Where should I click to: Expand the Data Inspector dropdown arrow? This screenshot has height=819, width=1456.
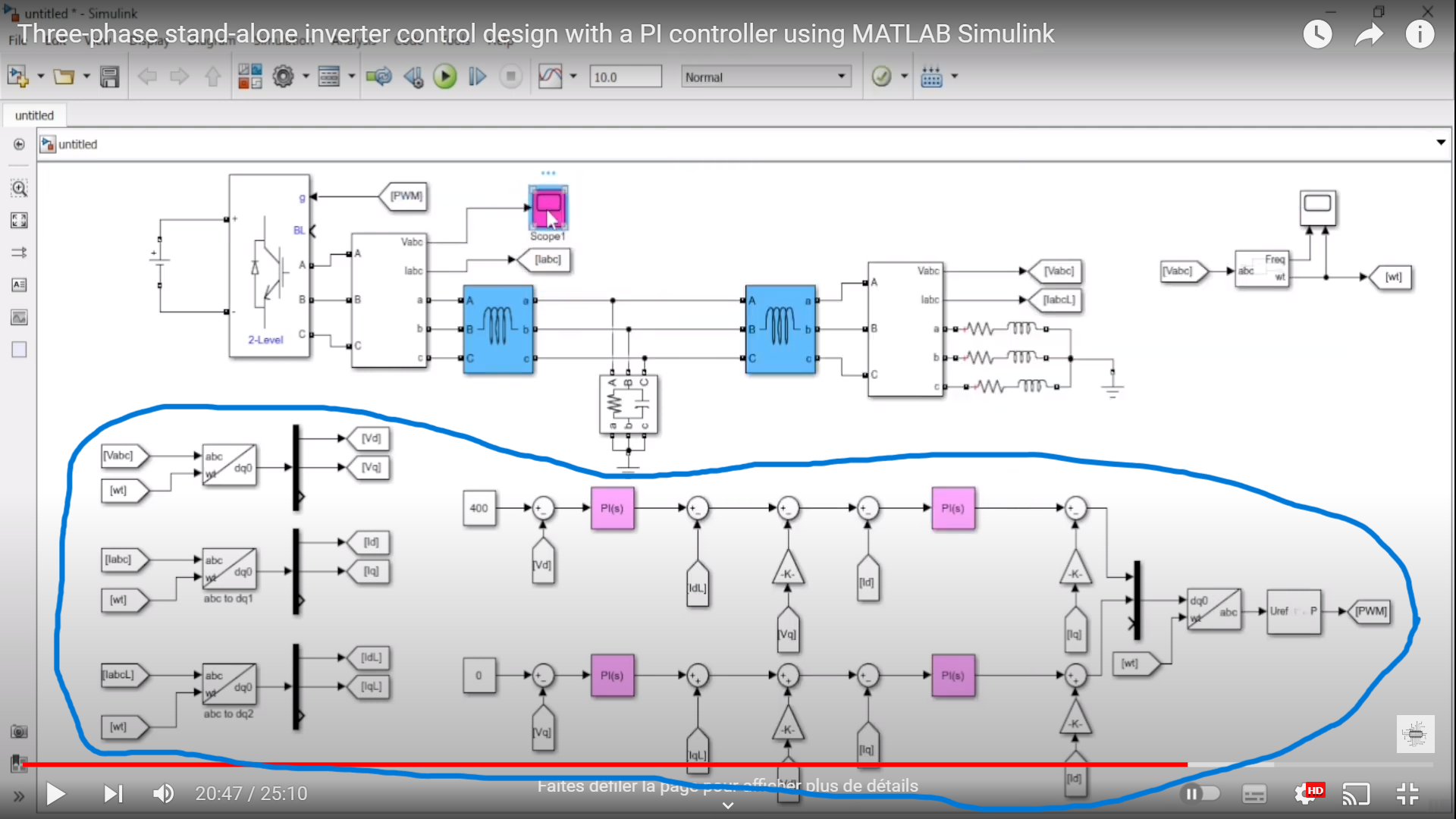pyautogui.click(x=573, y=77)
